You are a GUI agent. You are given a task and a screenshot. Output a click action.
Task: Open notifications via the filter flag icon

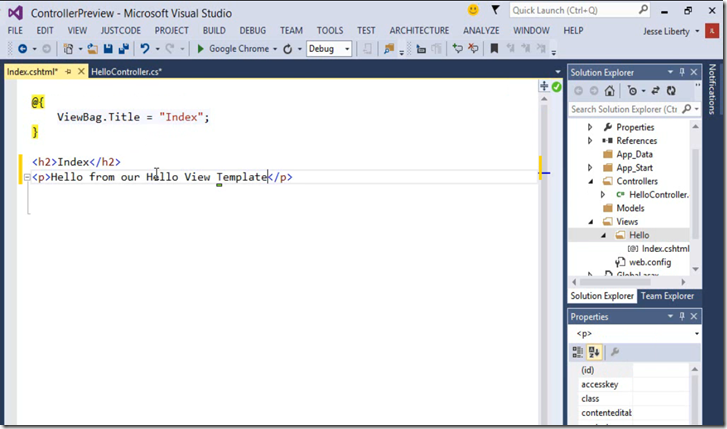coord(495,10)
